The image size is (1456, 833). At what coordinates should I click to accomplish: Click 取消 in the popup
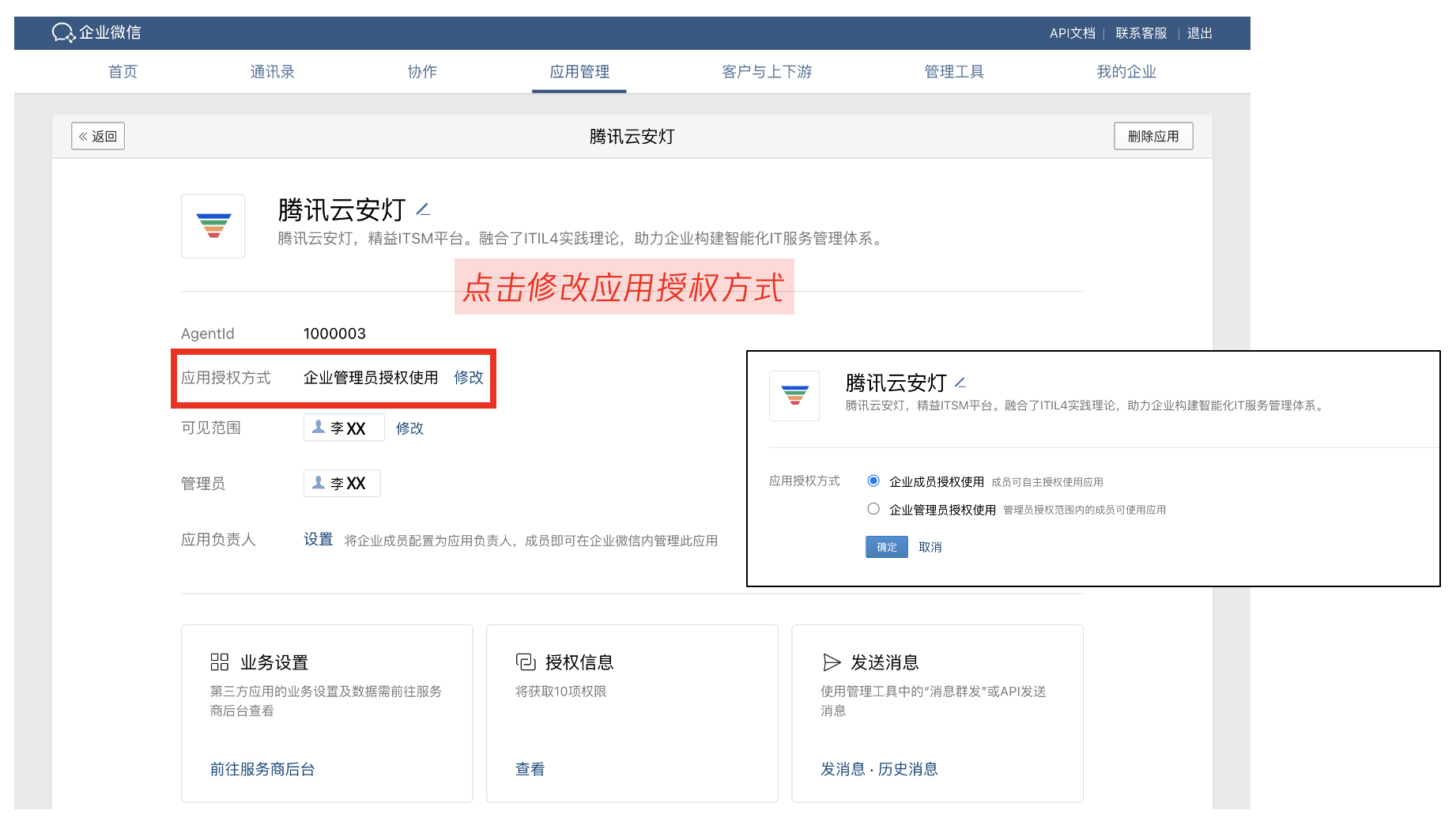(x=930, y=547)
